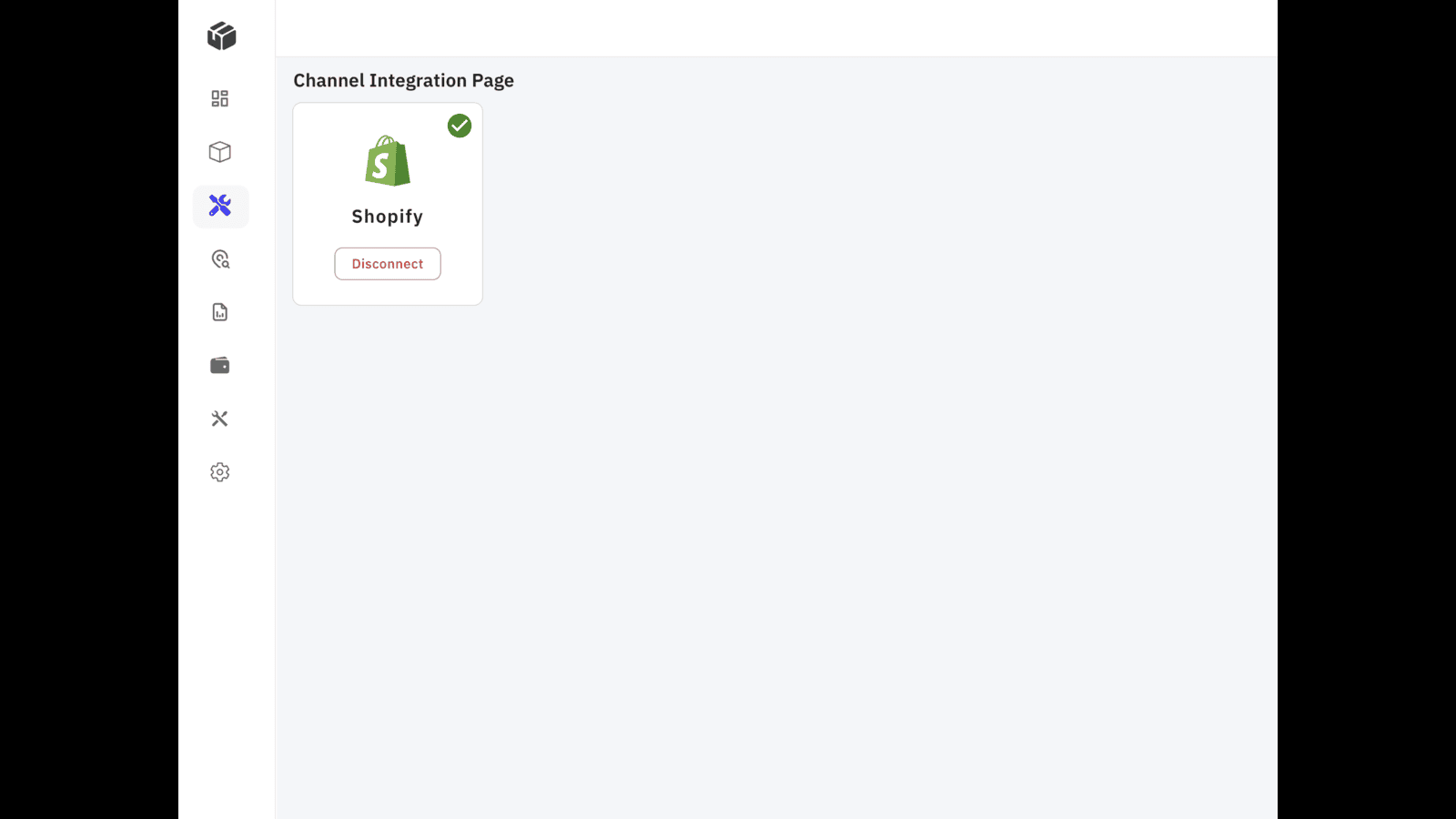Click inside the empty page content area
The image size is (1456, 819).
pos(819,546)
